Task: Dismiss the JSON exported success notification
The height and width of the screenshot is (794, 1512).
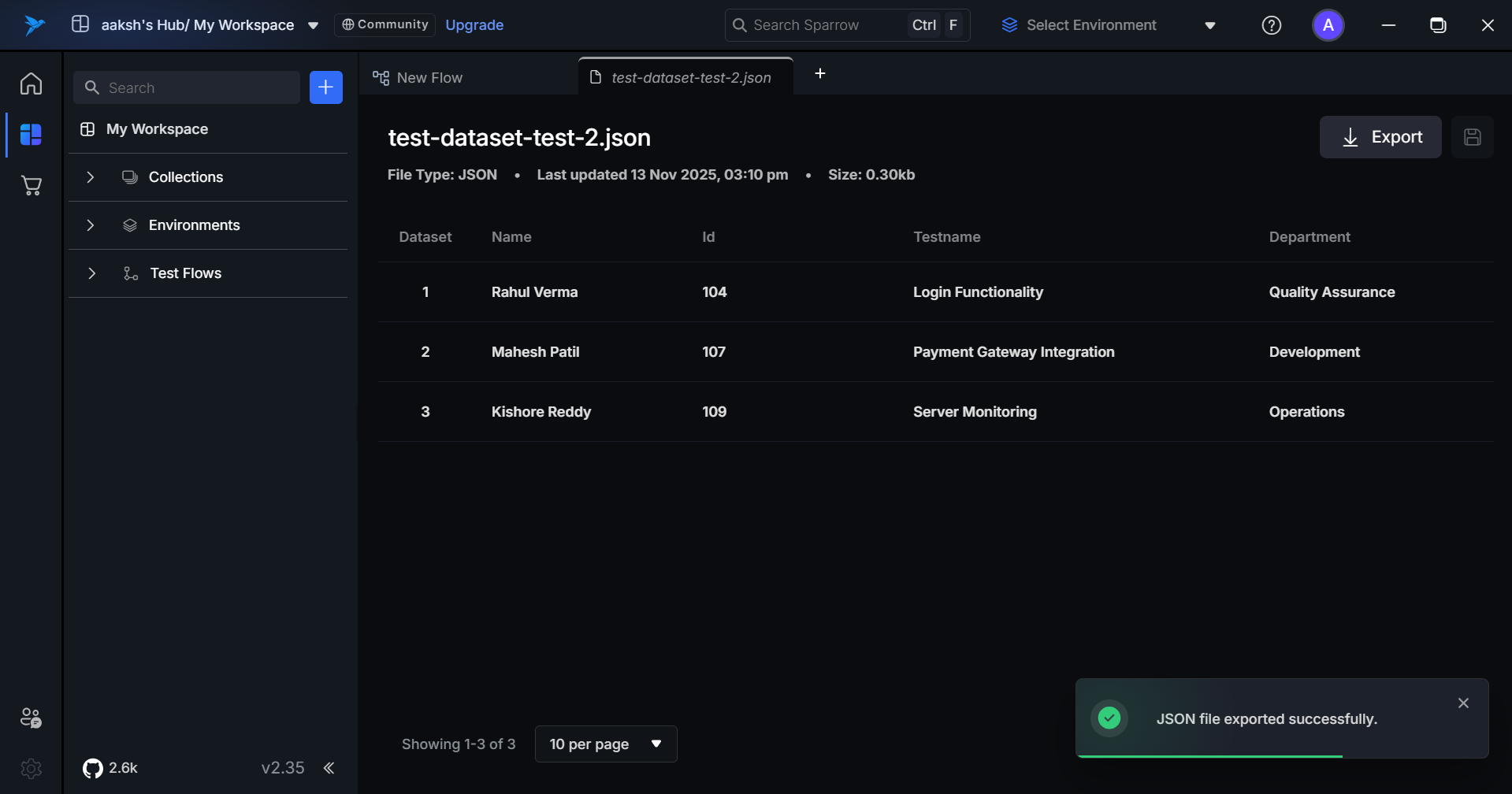Action: (x=1463, y=703)
